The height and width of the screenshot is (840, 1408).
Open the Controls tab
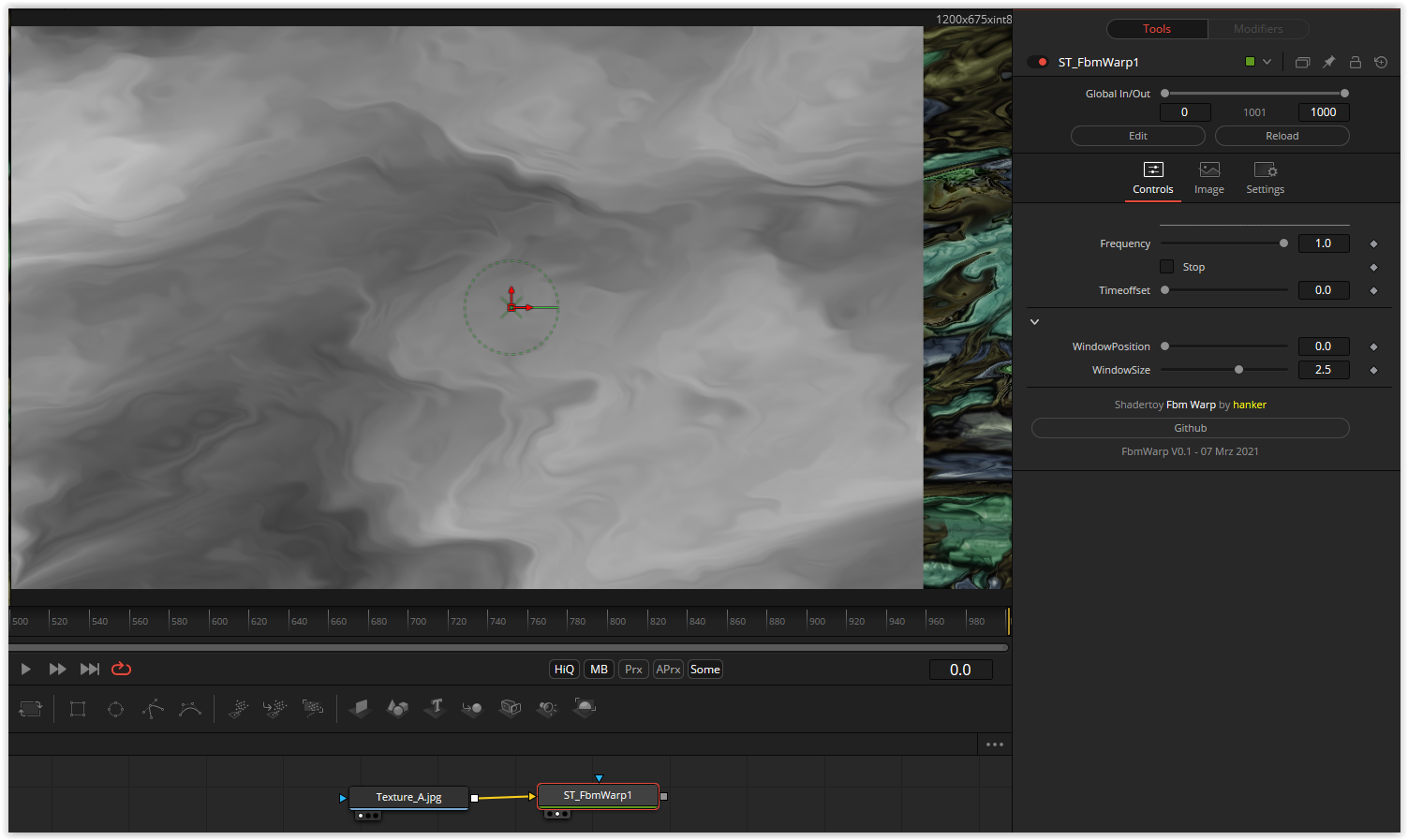coord(1153,179)
